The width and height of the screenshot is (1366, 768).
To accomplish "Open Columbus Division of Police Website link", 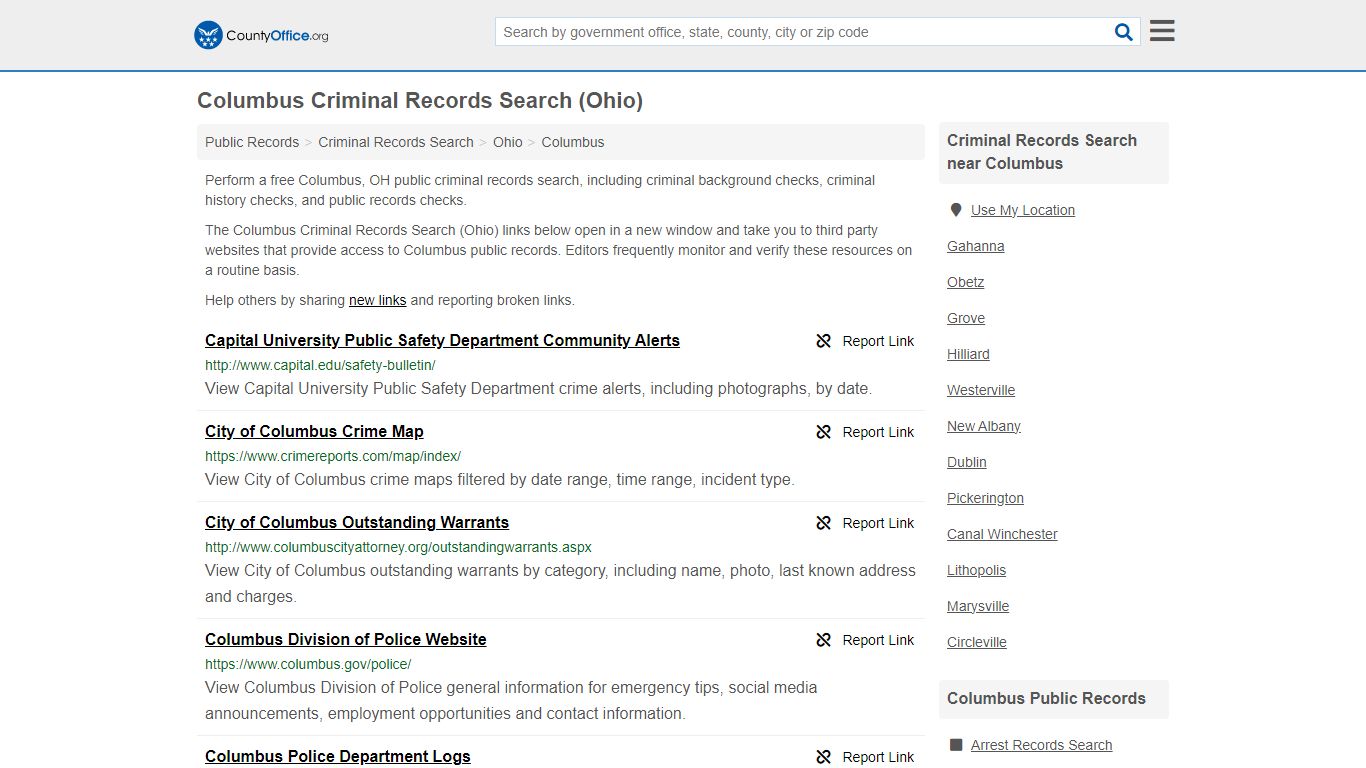I will 346,639.
